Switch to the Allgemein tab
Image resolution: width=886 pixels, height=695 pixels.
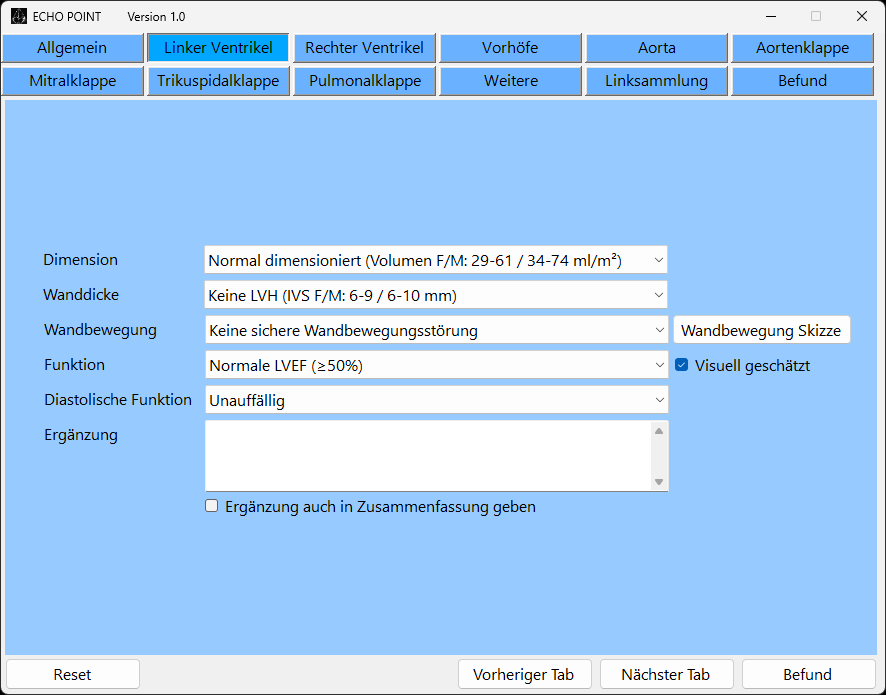[x=72, y=48]
